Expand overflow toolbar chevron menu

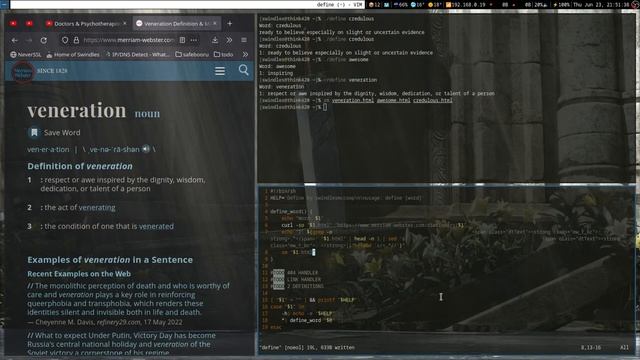[229, 40]
